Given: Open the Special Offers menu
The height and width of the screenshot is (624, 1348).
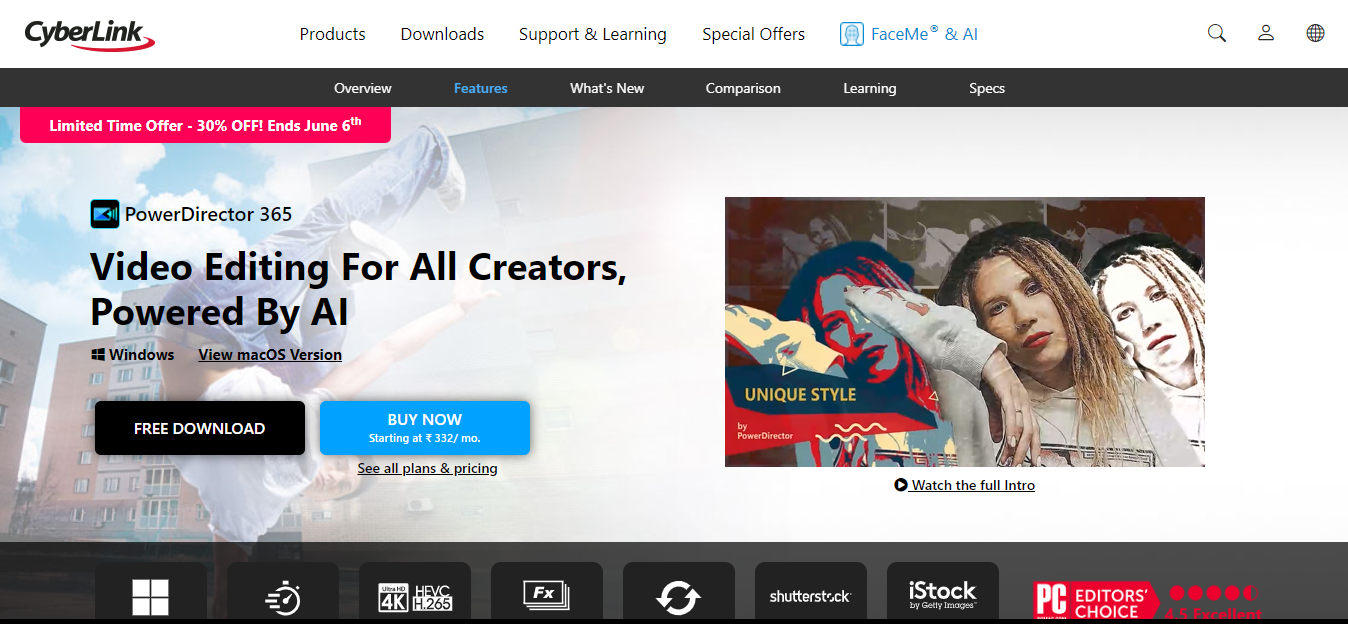Looking at the screenshot, I should click(x=753, y=34).
